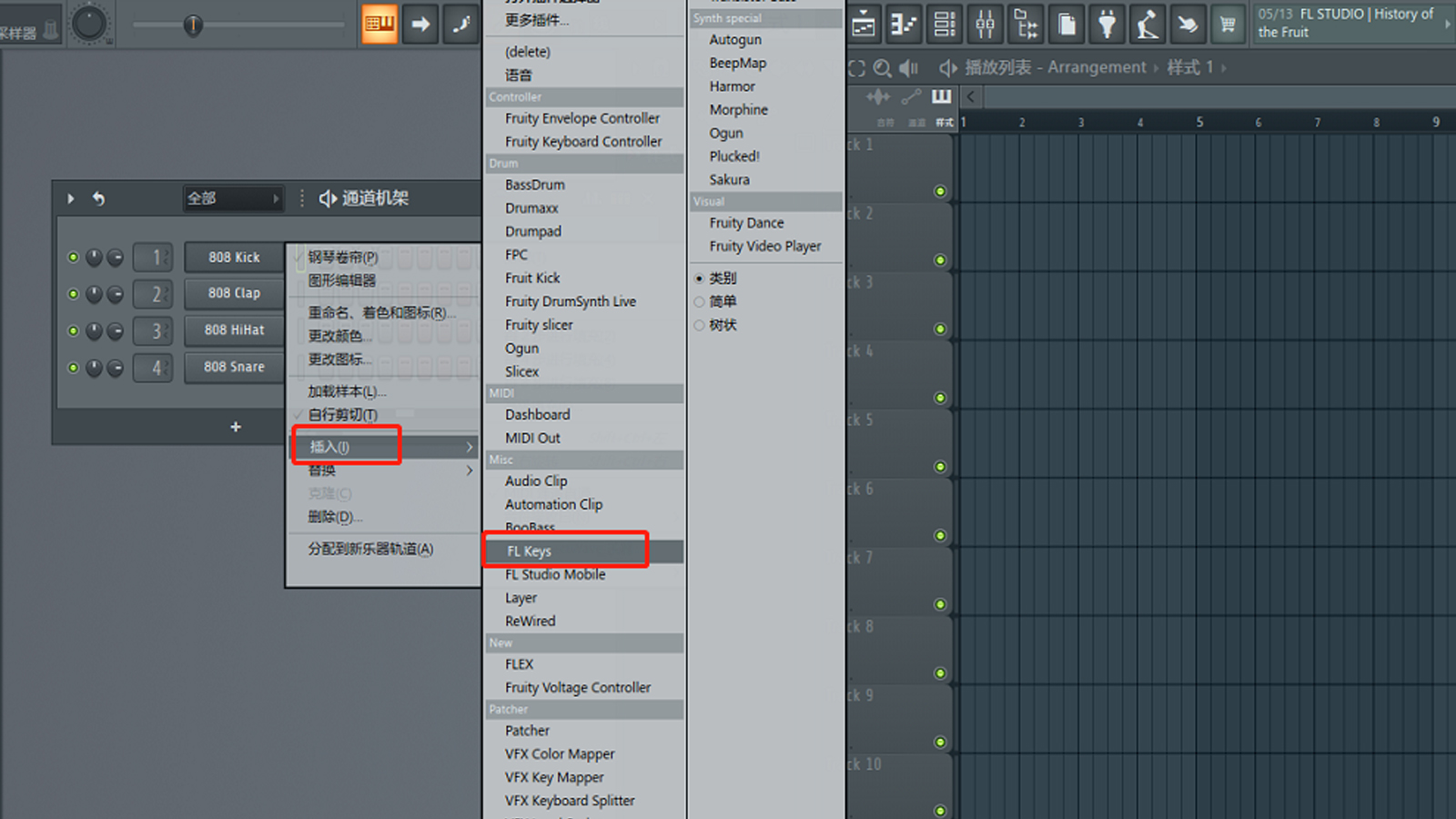Click the channel rack undo arrow icon

99,198
